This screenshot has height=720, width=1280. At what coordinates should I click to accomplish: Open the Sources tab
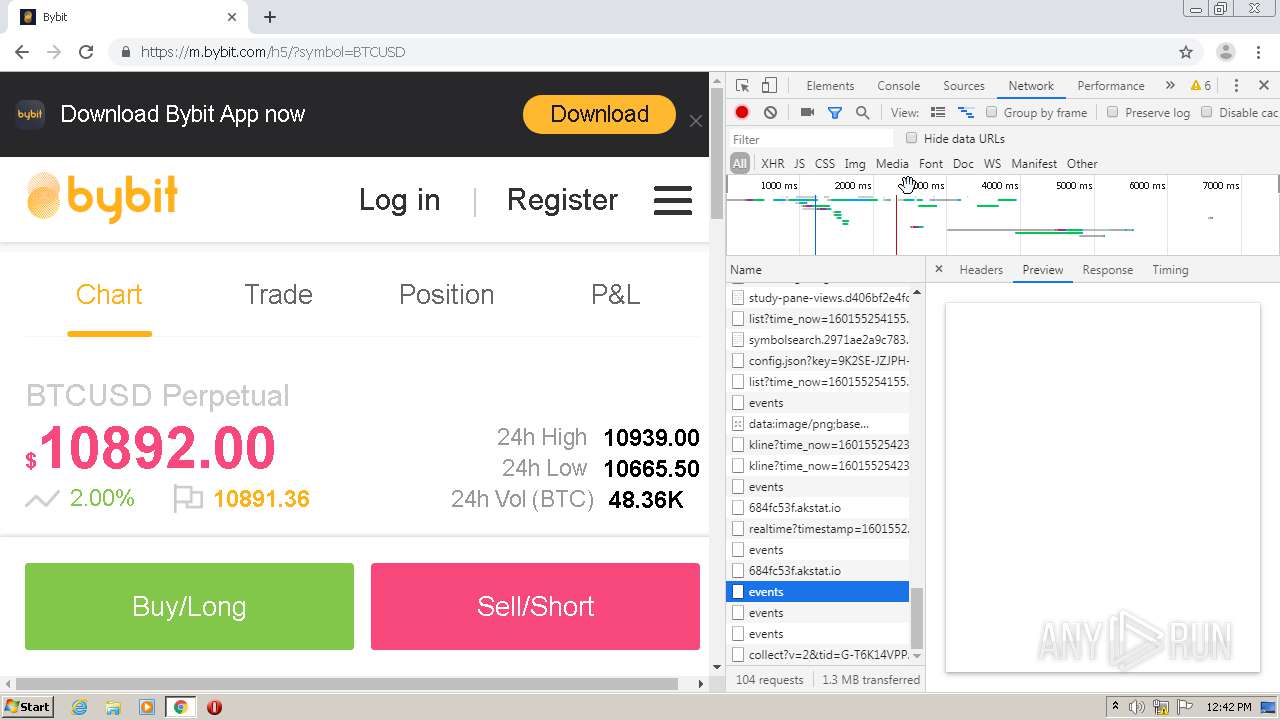click(964, 86)
